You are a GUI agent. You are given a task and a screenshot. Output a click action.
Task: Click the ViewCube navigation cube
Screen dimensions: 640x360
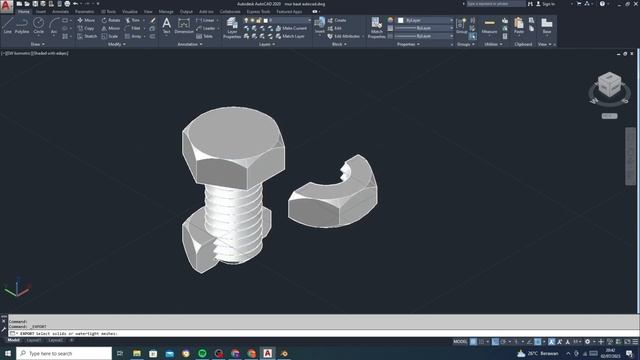tap(609, 84)
